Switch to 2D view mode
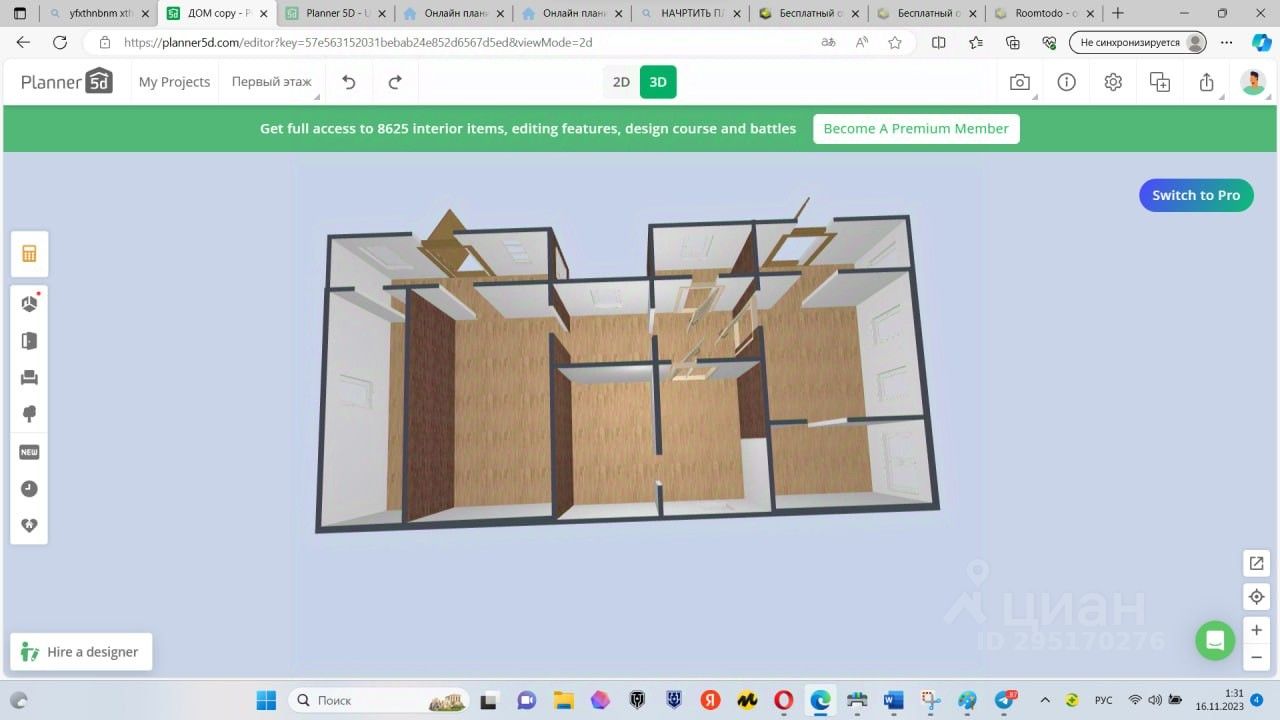Image resolution: width=1280 pixels, height=720 pixels. 621,82
